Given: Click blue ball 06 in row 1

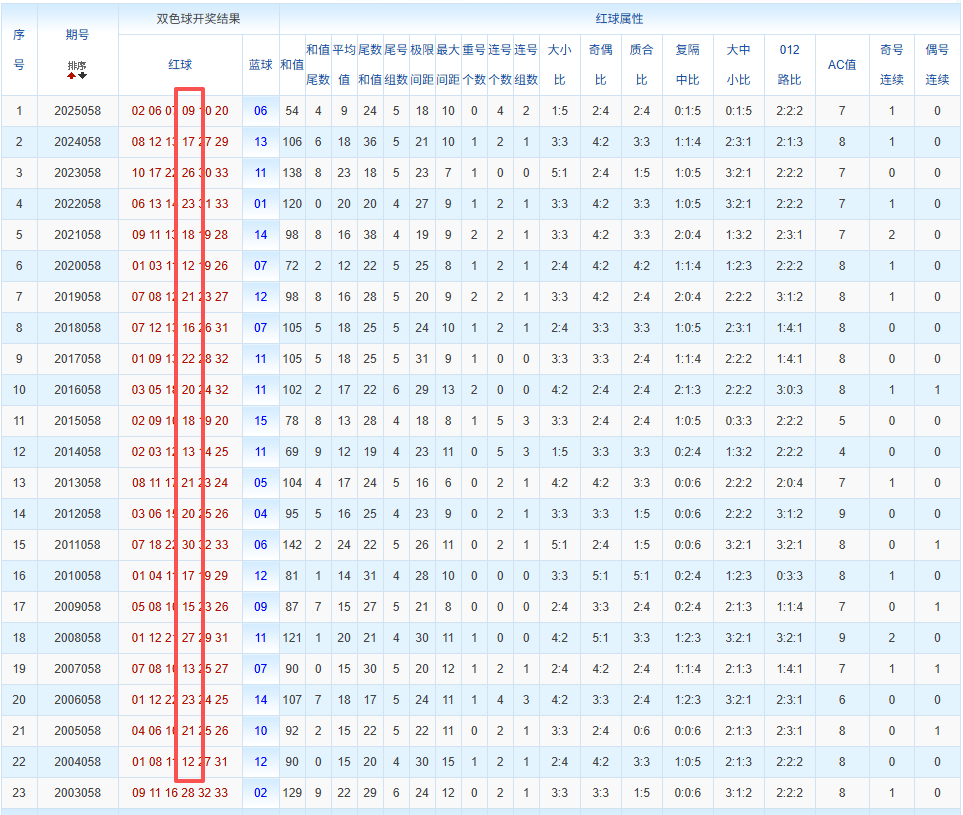Looking at the screenshot, I should [260, 111].
